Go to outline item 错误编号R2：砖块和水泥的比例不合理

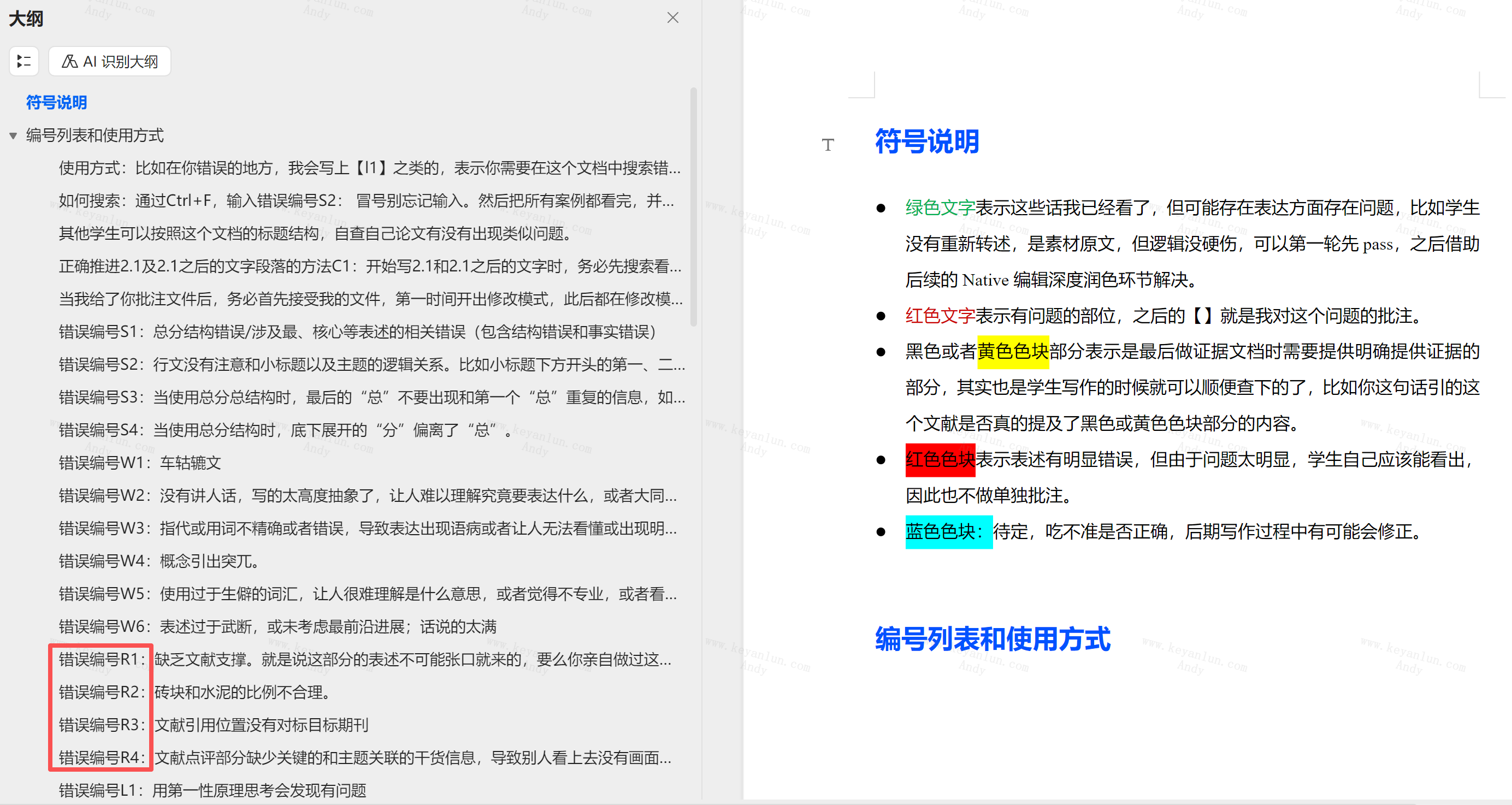click(x=196, y=693)
